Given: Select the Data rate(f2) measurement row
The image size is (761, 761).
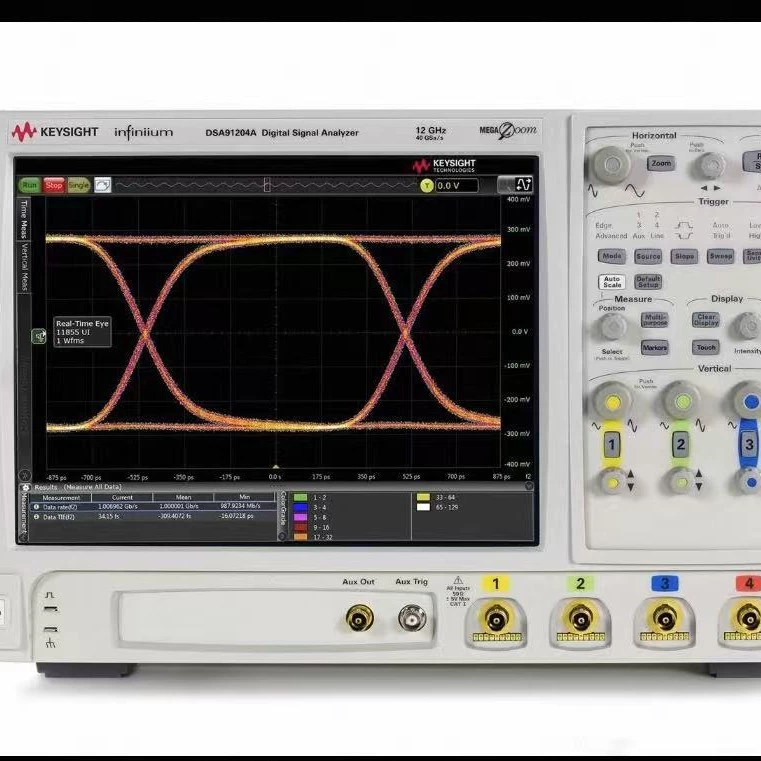Looking at the screenshot, I should [x=152, y=507].
